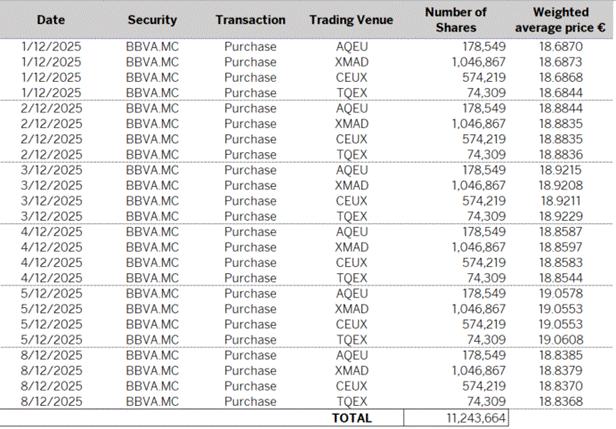Click the price value 18.8597
The height and width of the screenshot is (429, 616).
[x=561, y=247]
